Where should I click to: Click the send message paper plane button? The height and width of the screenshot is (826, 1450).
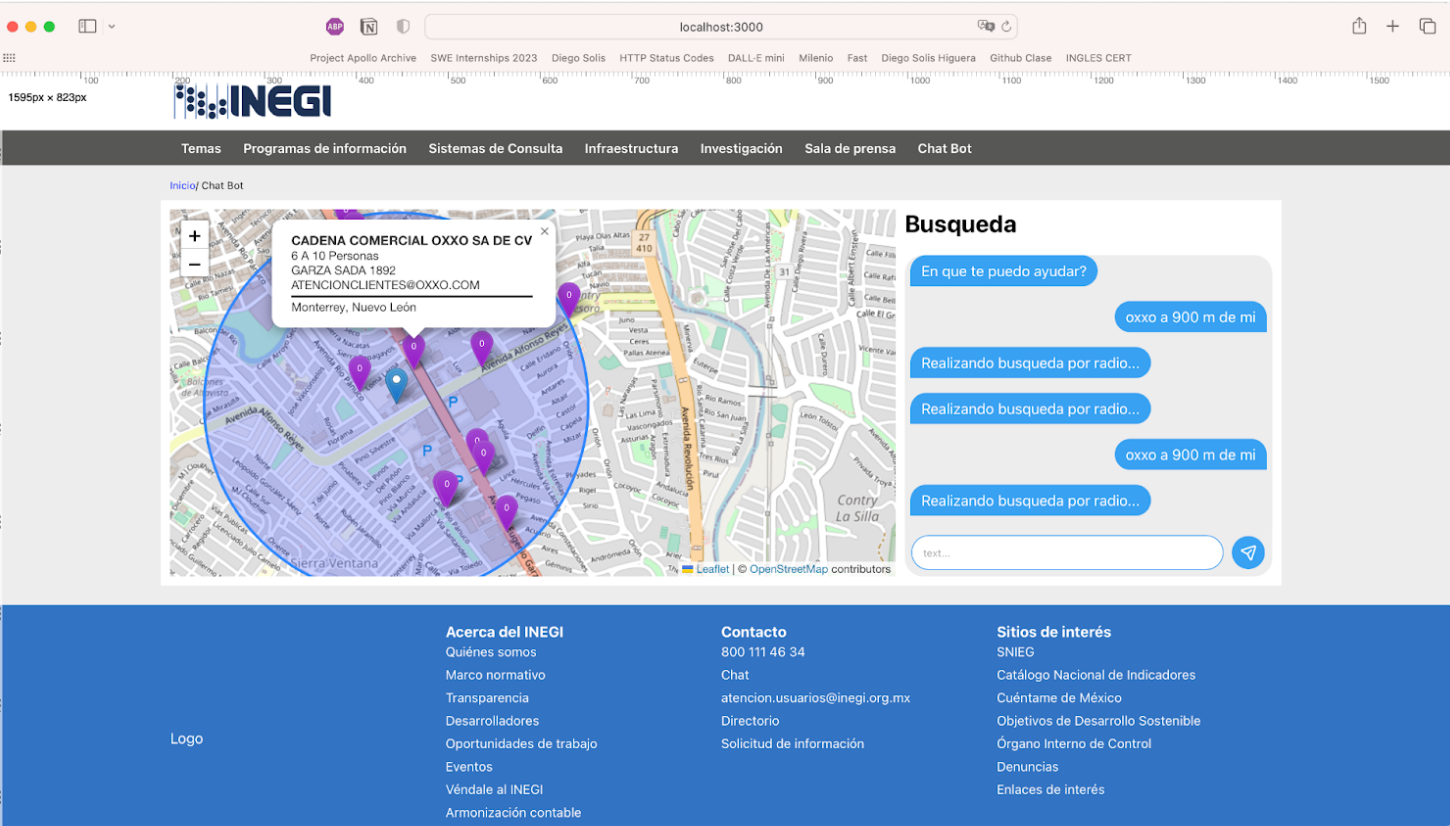coord(1247,552)
